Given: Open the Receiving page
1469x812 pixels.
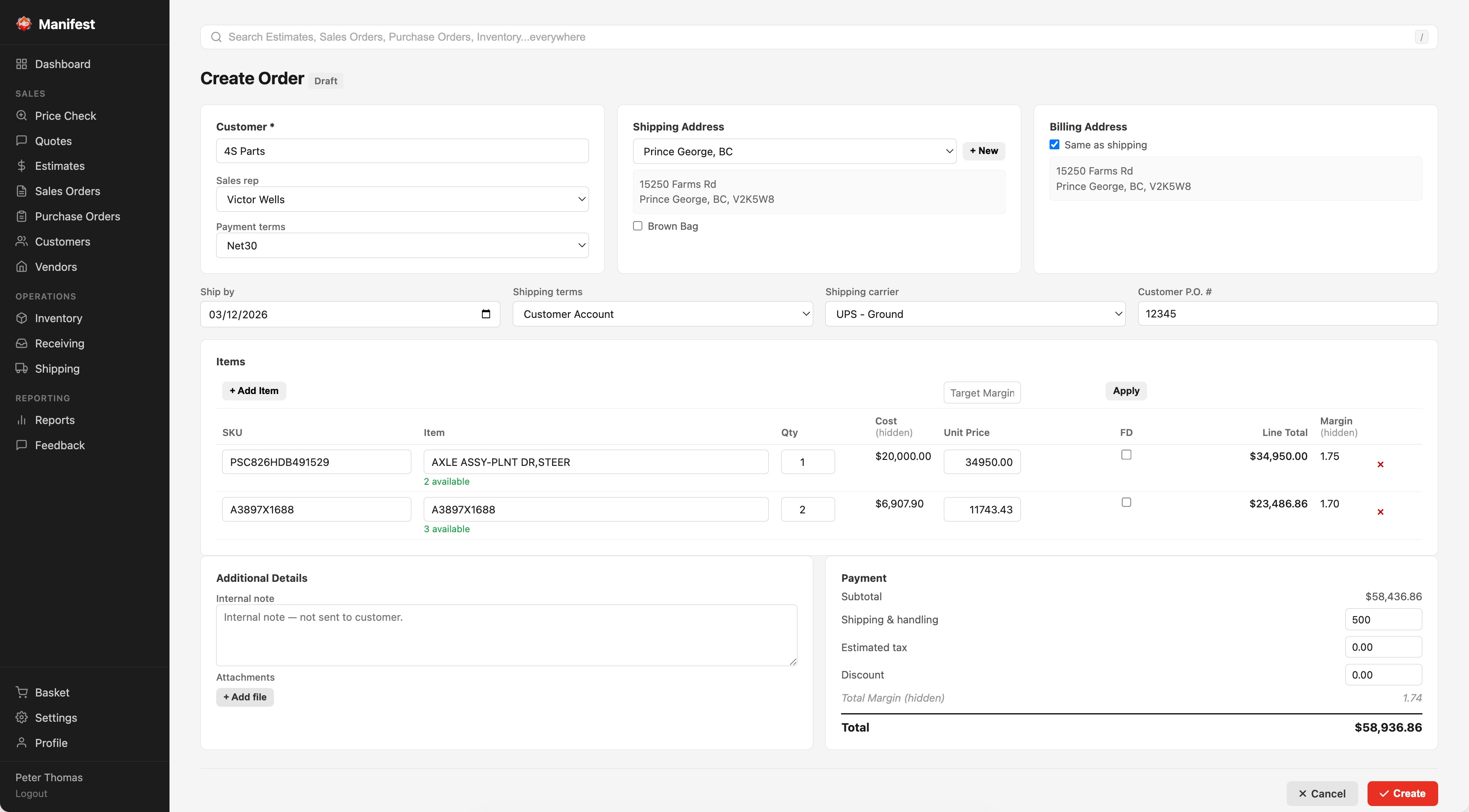Looking at the screenshot, I should [x=59, y=343].
